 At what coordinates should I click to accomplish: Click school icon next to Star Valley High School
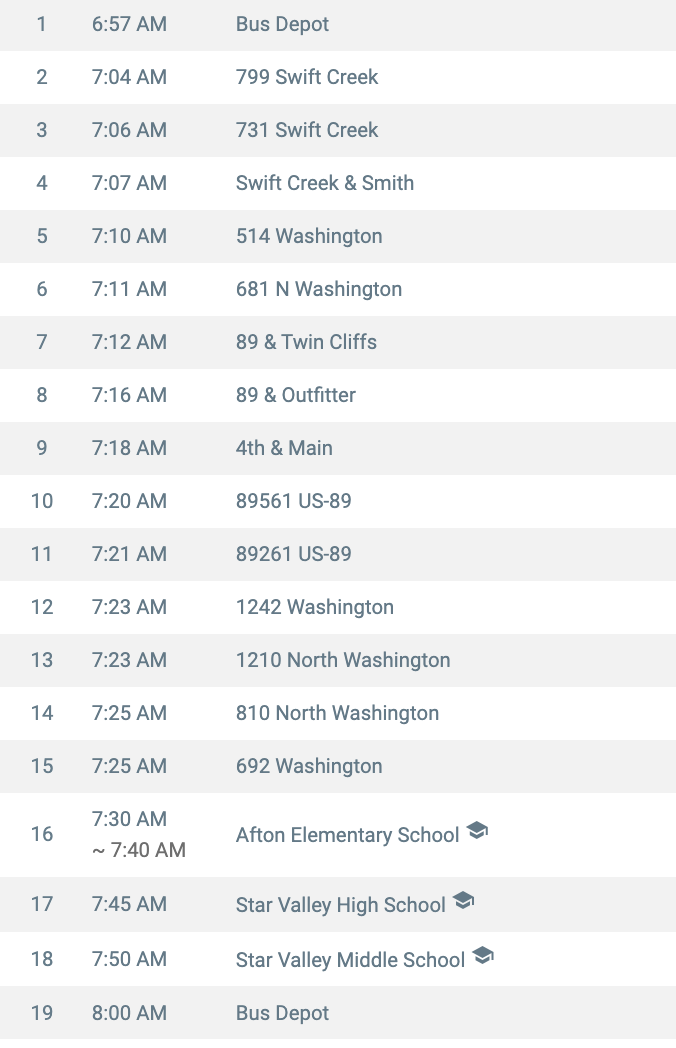[463, 901]
